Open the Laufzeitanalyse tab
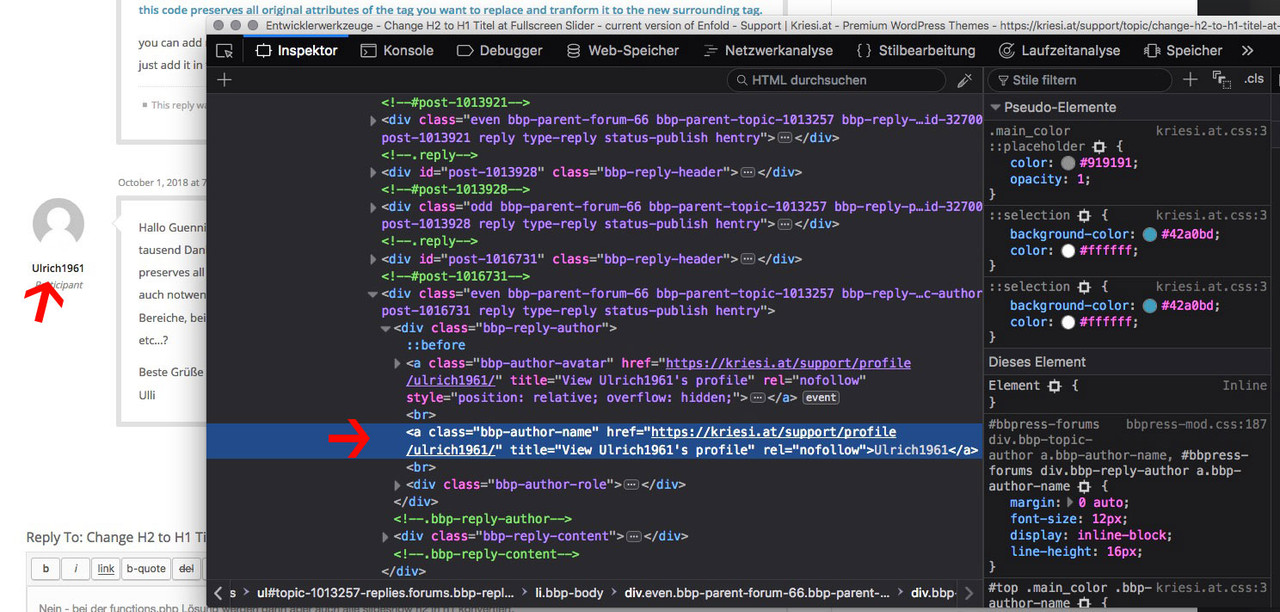The height and width of the screenshot is (612, 1280). (x=1060, y=50)
